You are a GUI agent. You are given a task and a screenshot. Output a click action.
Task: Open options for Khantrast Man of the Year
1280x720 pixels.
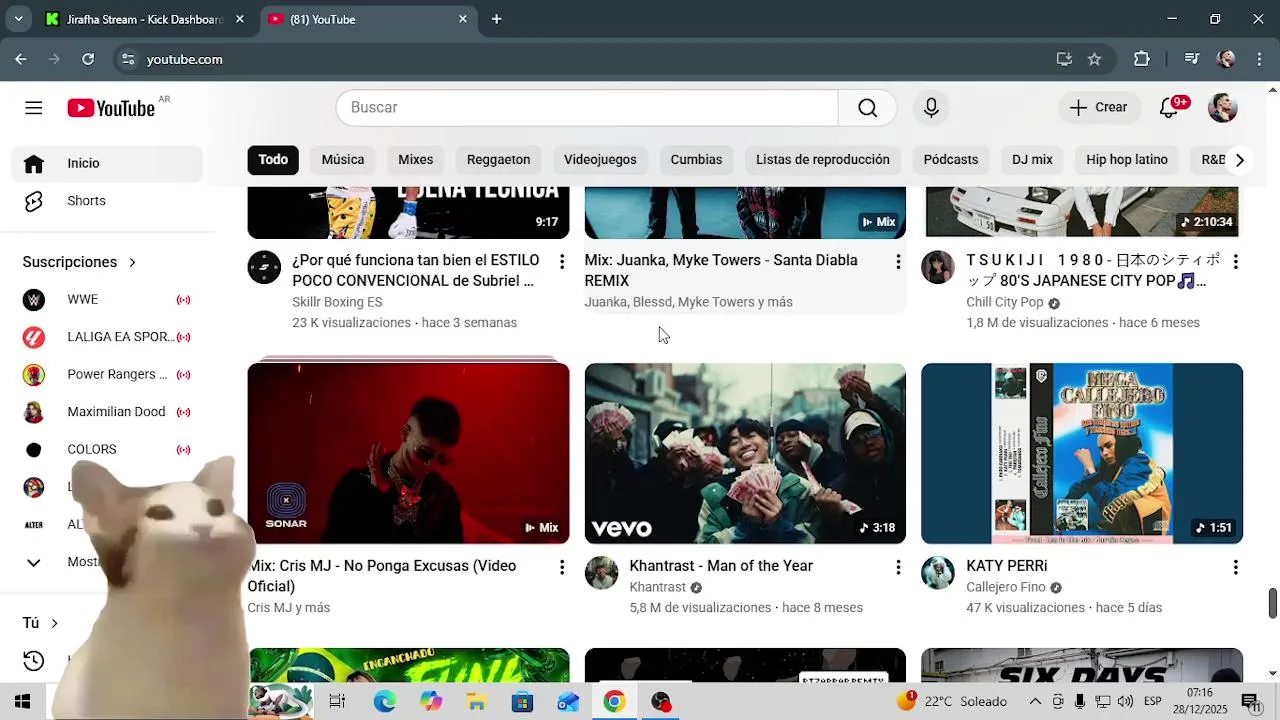tap(898, 567)
